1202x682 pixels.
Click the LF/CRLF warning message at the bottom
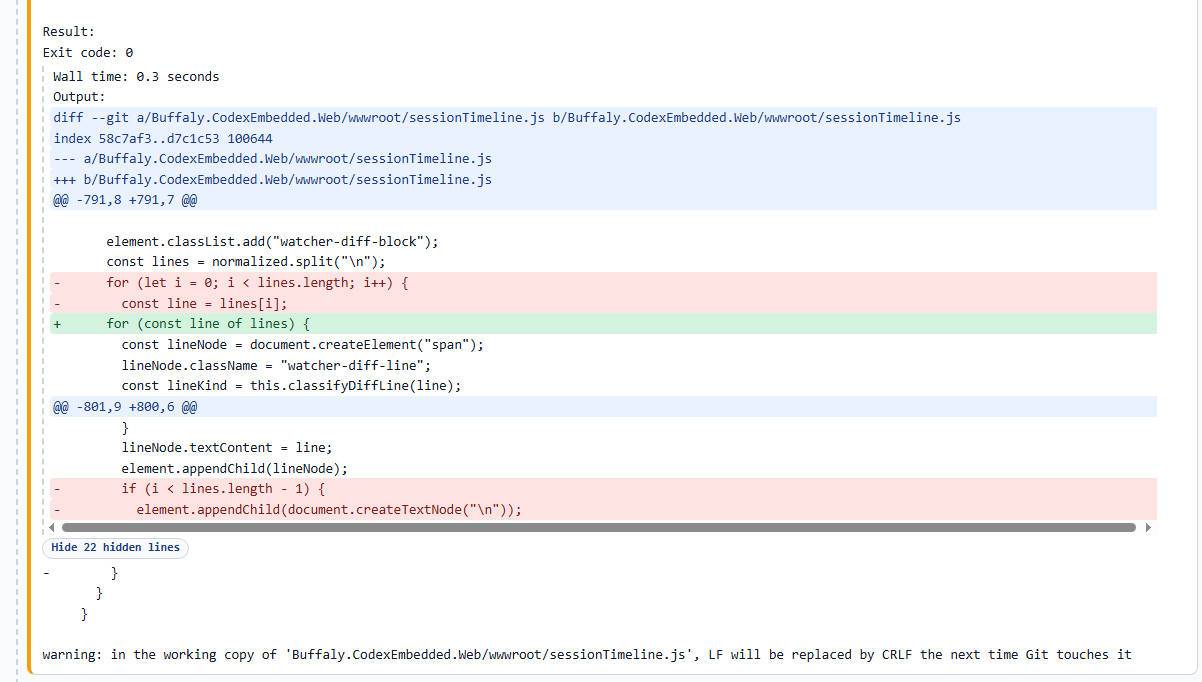[x=585, y=654]
